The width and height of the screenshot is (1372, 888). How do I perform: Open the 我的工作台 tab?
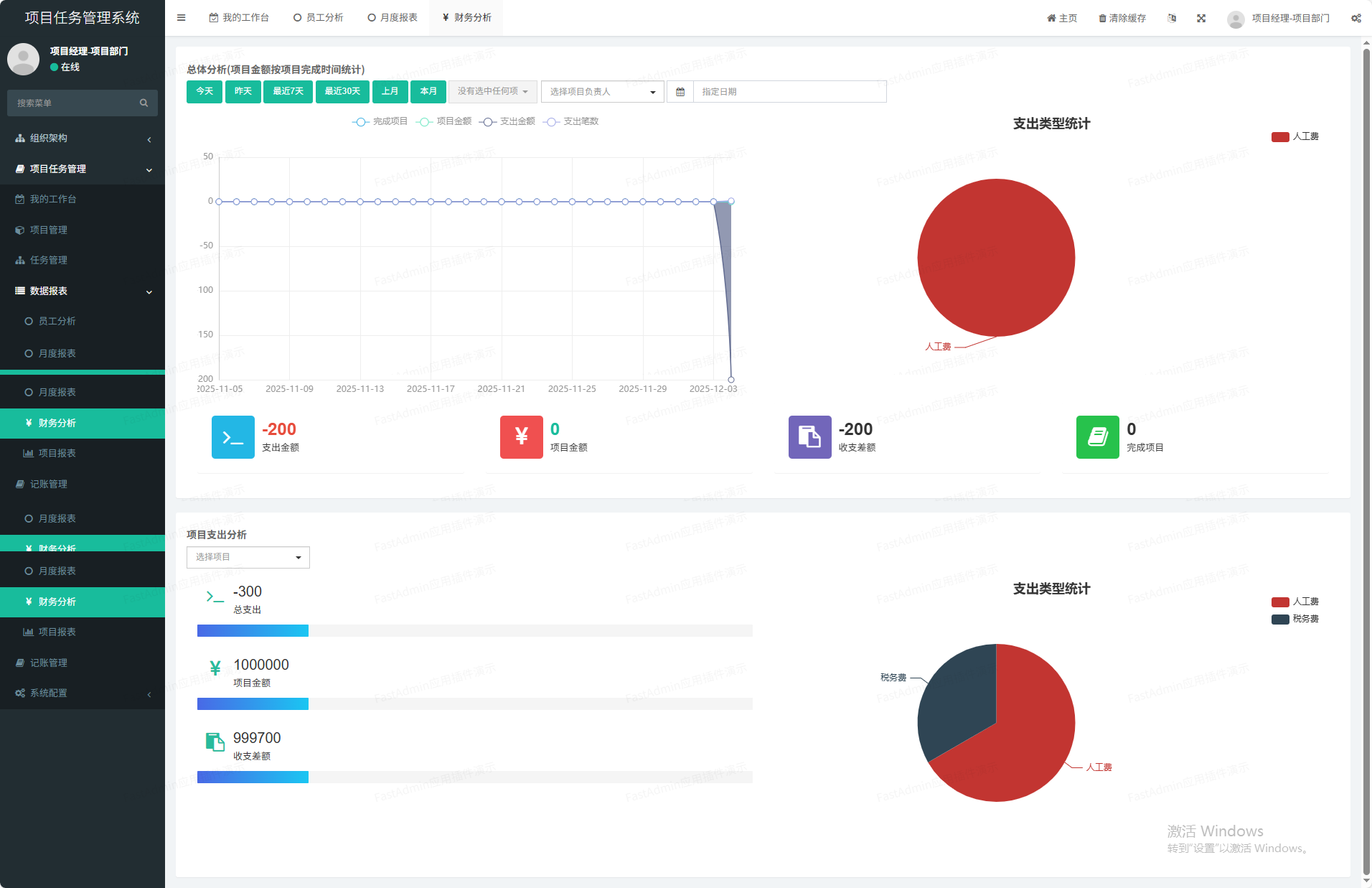[x=239, y=18]
